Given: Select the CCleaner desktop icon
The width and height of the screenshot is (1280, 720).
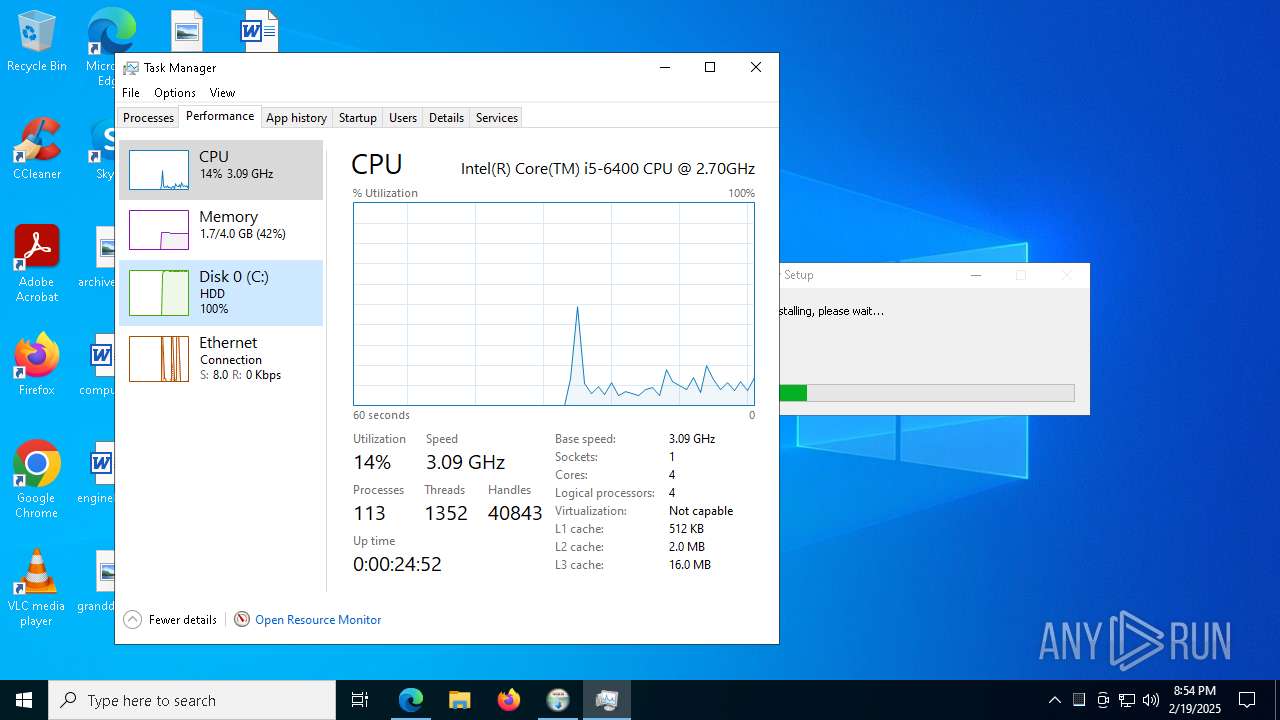Looking at the screenshot, I should (x=37, y=149).
